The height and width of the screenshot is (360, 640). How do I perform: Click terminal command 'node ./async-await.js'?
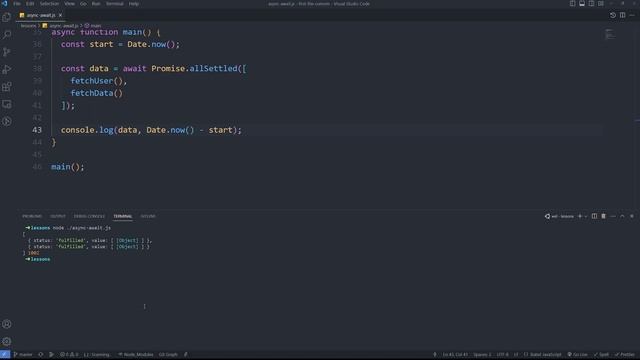click(82, 228)
